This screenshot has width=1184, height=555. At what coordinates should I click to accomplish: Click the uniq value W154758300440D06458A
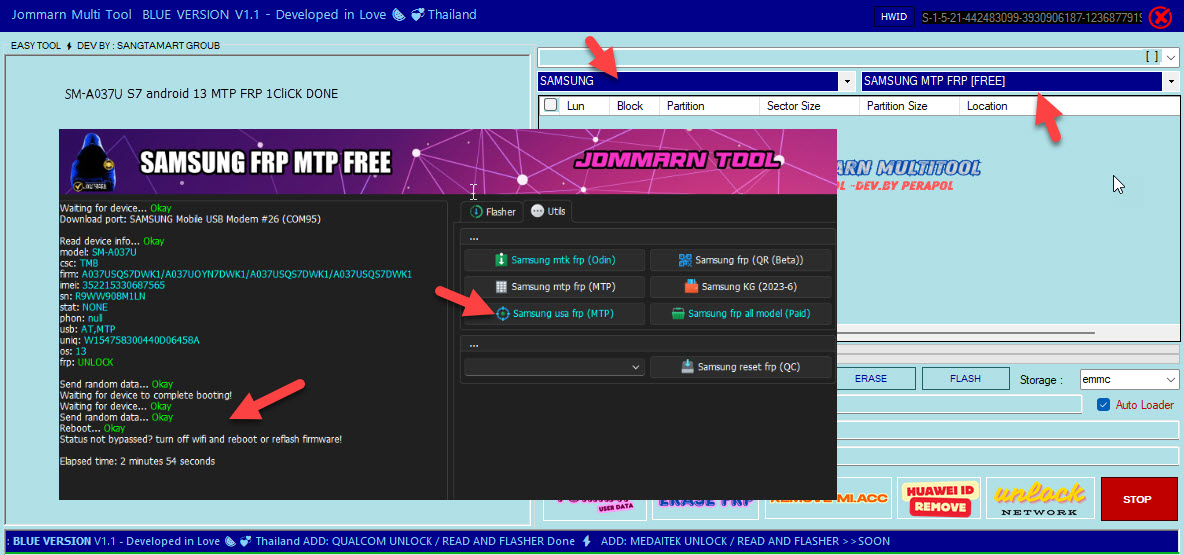141,341
